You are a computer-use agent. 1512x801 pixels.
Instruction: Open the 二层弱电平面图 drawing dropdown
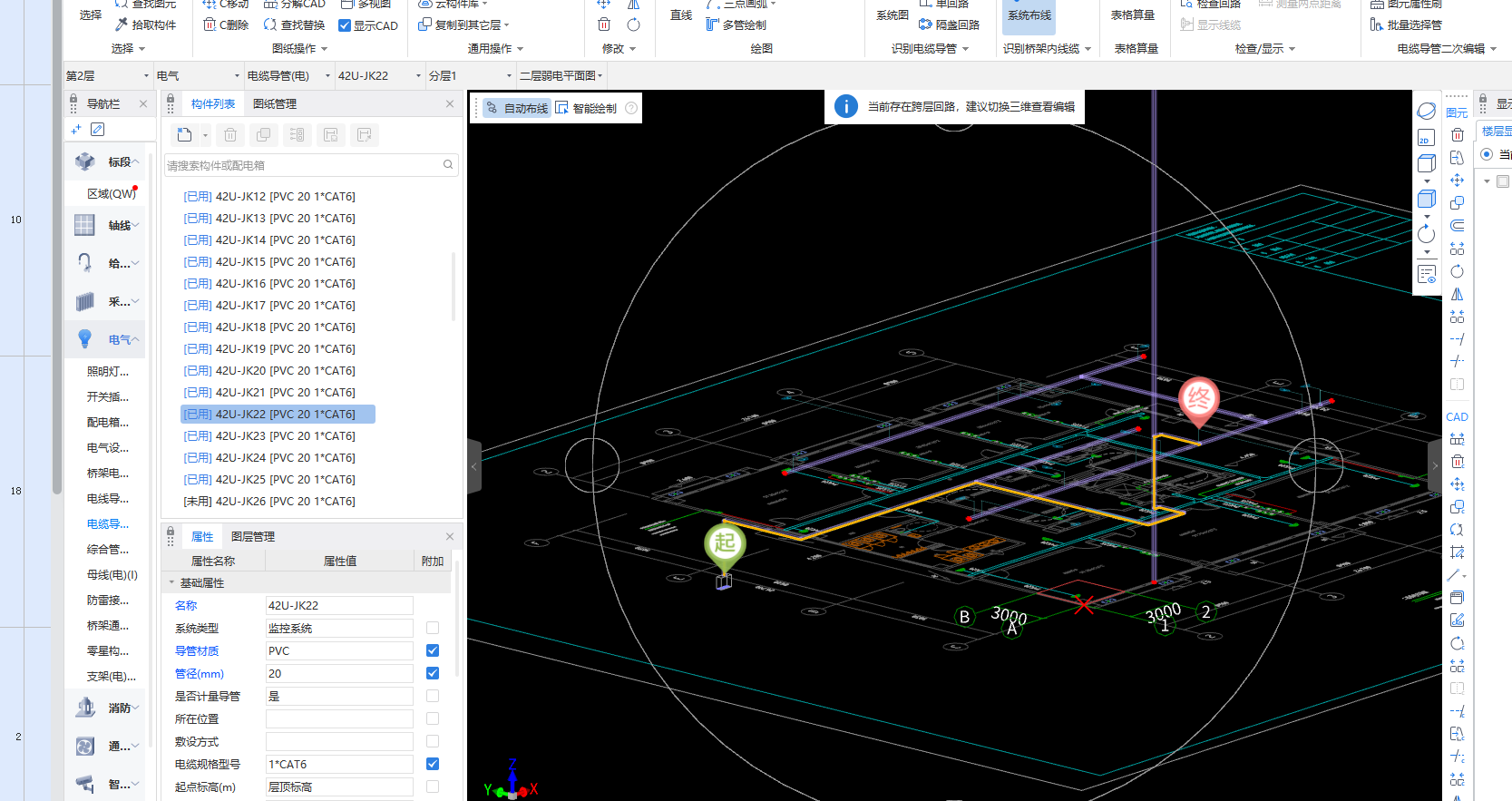(561, 75)
